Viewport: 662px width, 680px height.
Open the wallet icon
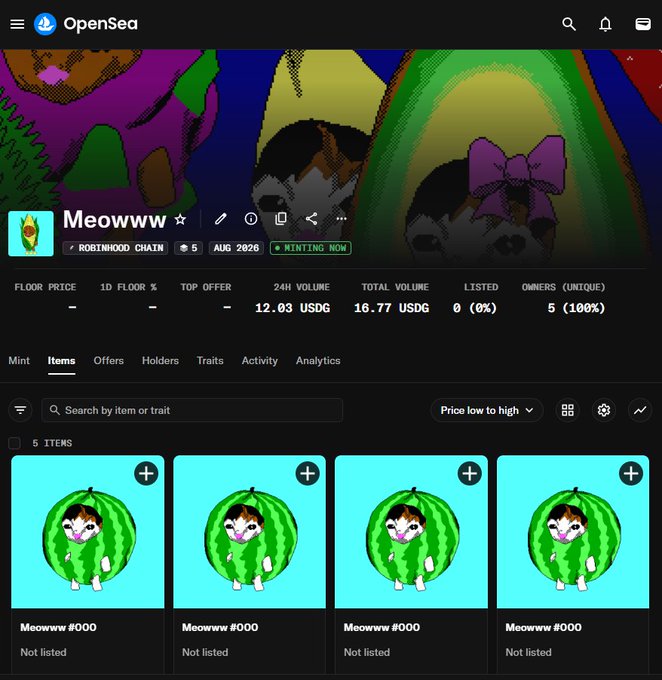[642, 24]
